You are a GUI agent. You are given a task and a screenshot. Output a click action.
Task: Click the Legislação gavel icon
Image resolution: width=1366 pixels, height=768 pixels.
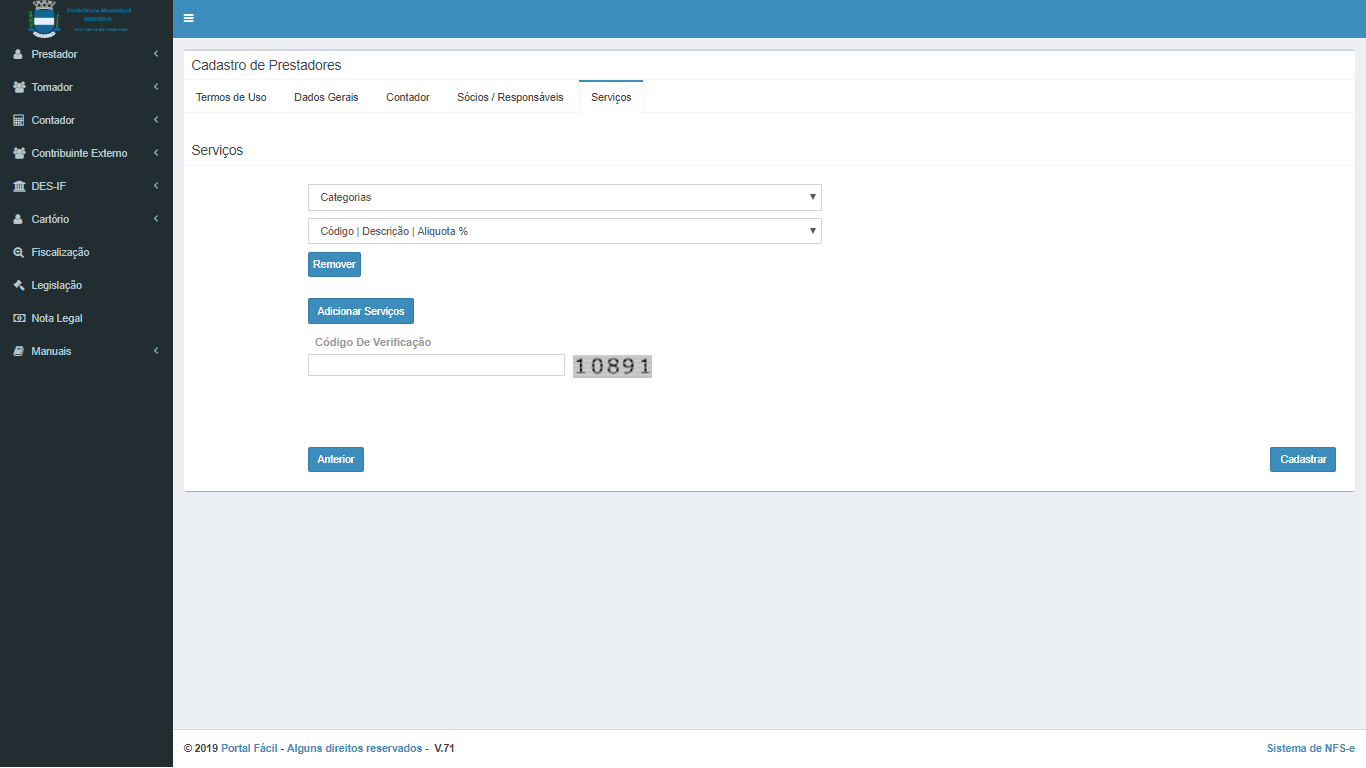click(18, 285)
